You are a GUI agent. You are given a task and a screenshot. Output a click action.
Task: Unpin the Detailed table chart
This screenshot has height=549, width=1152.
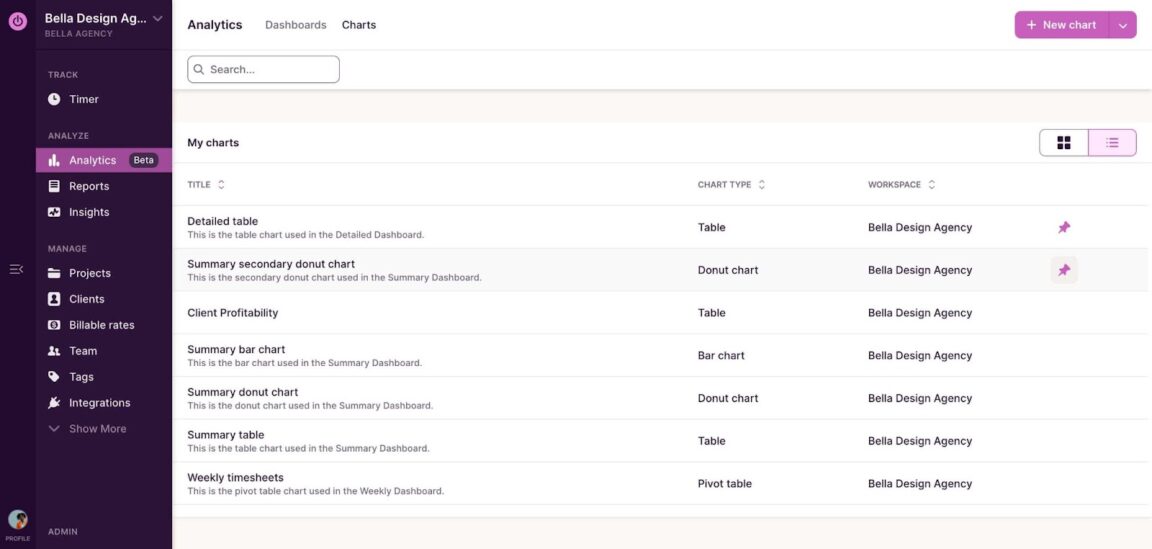[x=1064, y=228]
